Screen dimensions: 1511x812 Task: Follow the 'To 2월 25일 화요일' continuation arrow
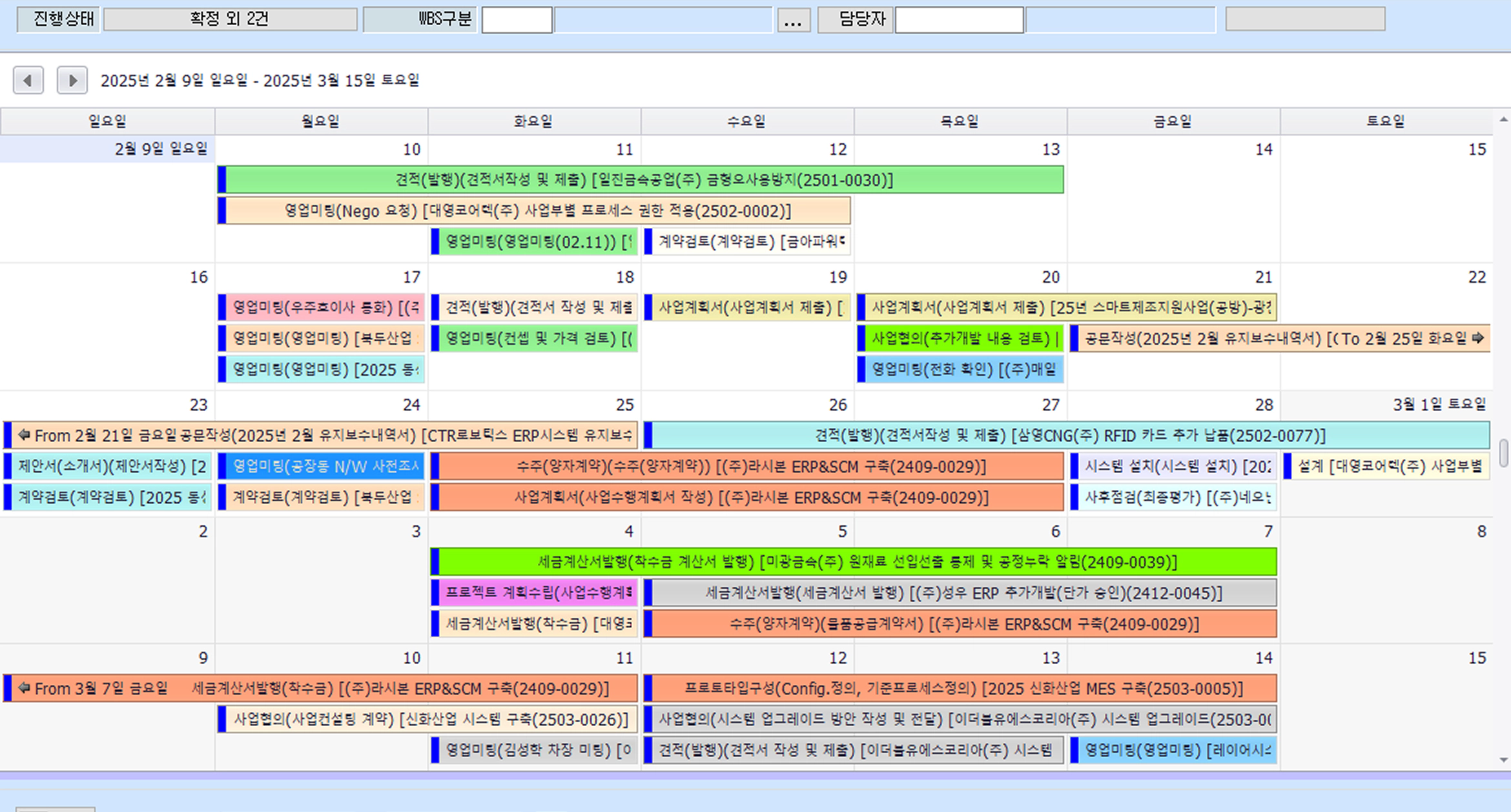(1477, 338)
